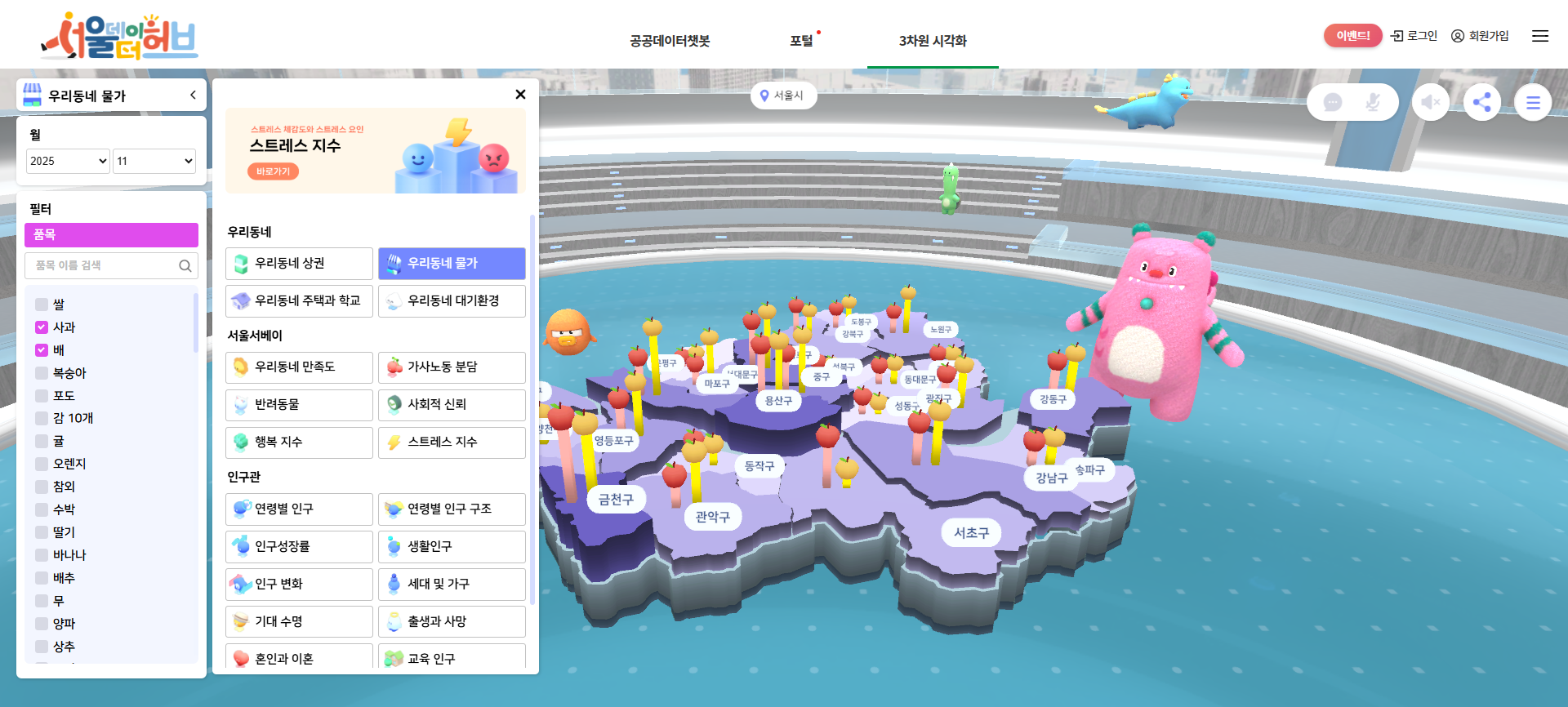The image size is (1568, 707).
Task: Open the month dropdown showing 11
Action: point(154,161)
